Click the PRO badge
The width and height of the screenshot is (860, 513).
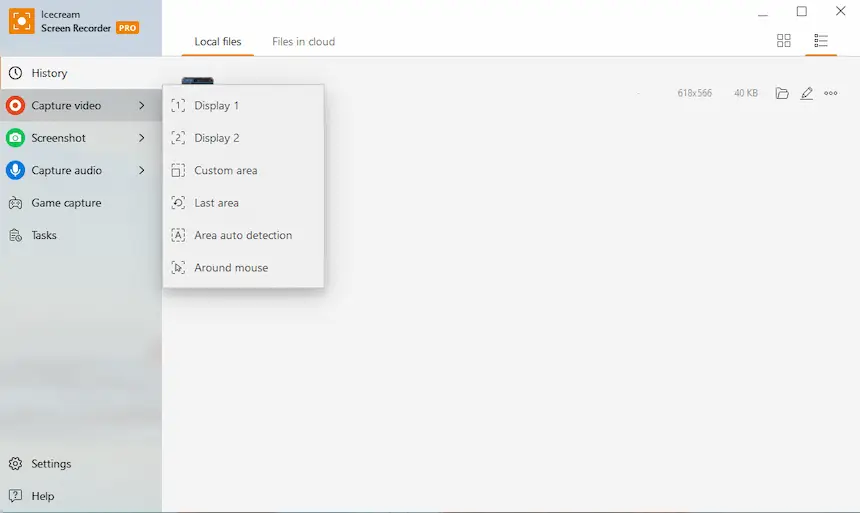(x=127, y=28)
